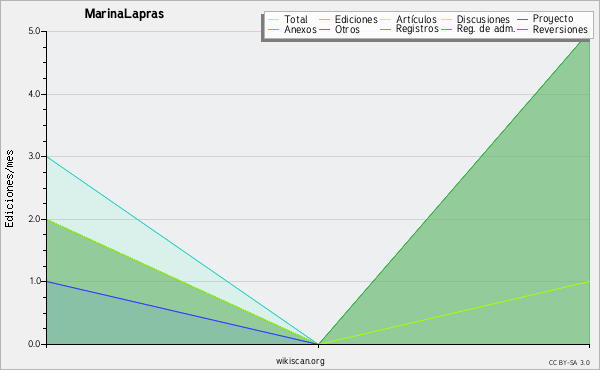Click the MarinaLapras chart title
Screen dimensions: 600x370
(124, 14)
